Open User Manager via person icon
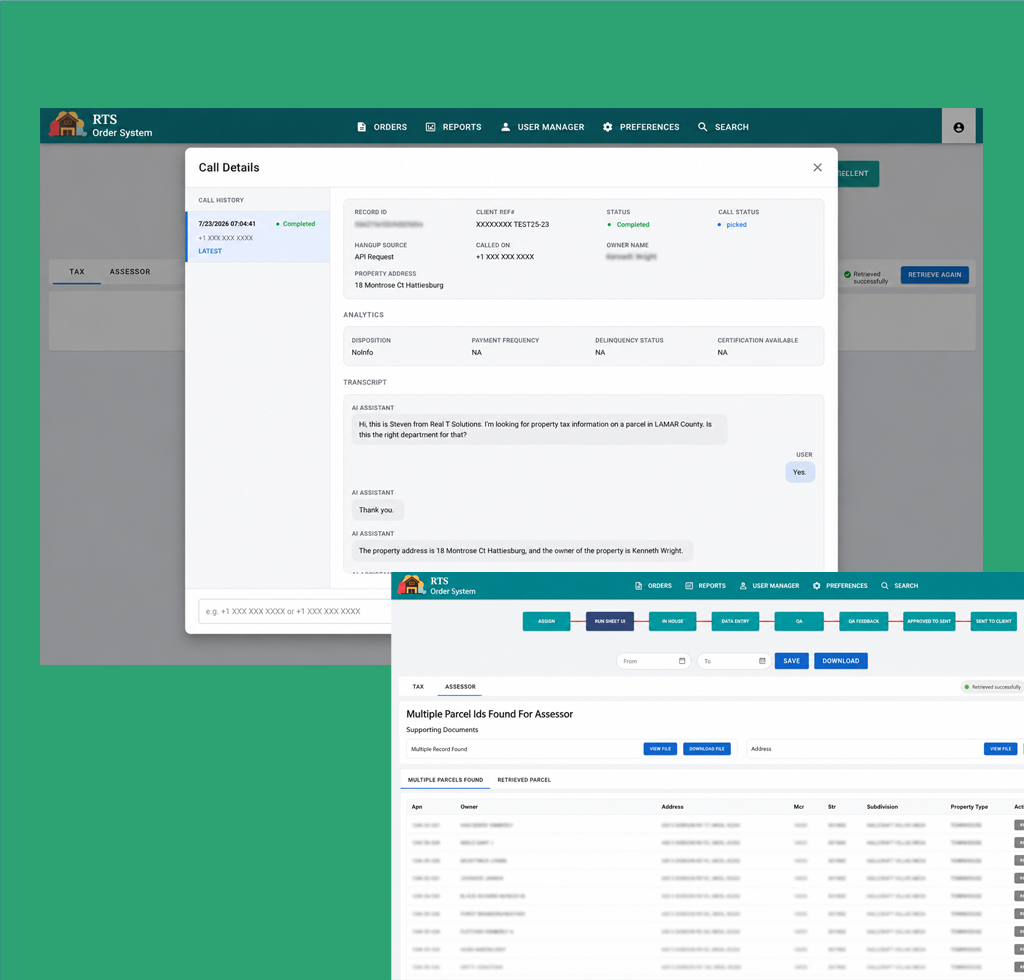The image size is (1024, 980). click(x=505, y=127)
